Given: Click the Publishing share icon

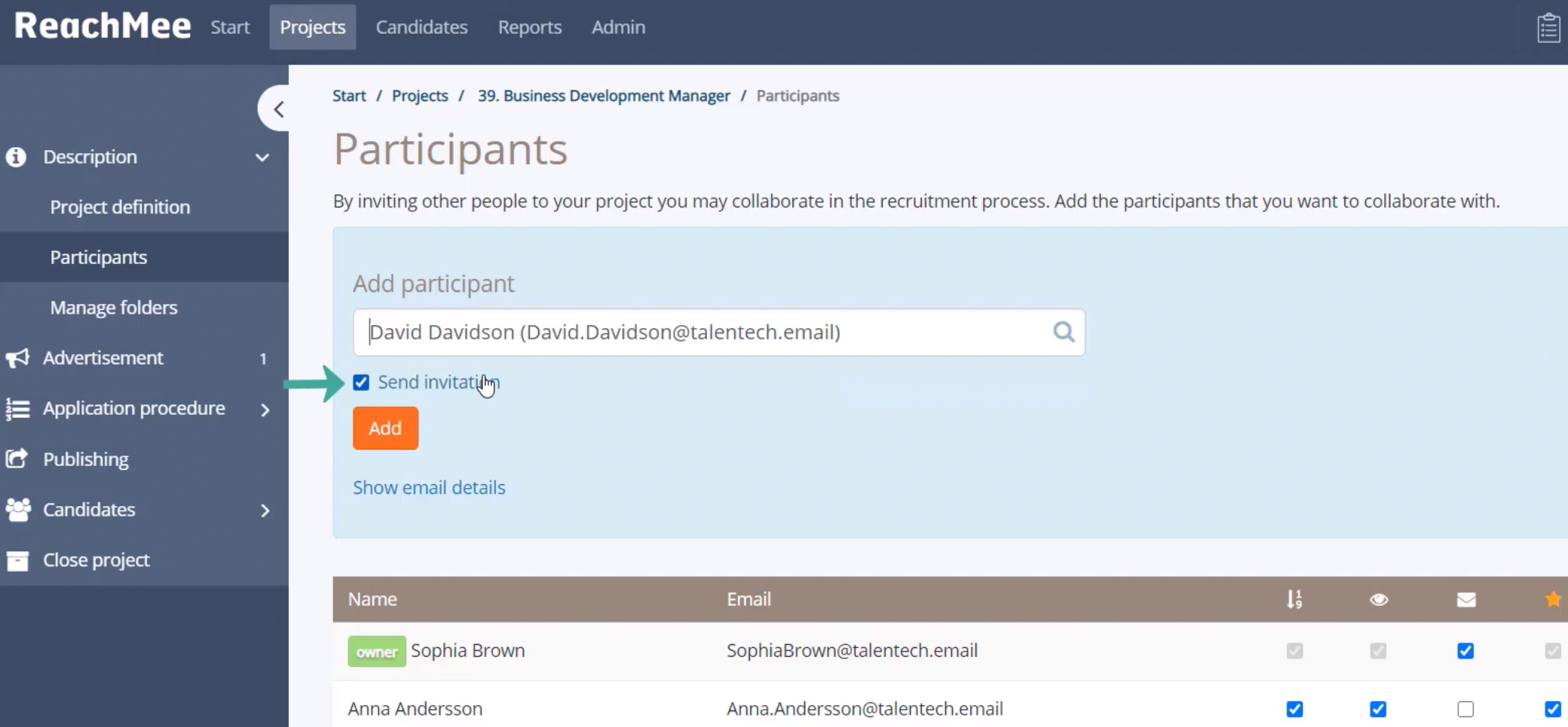Looking at the screenshot, I should click(17, 459).
